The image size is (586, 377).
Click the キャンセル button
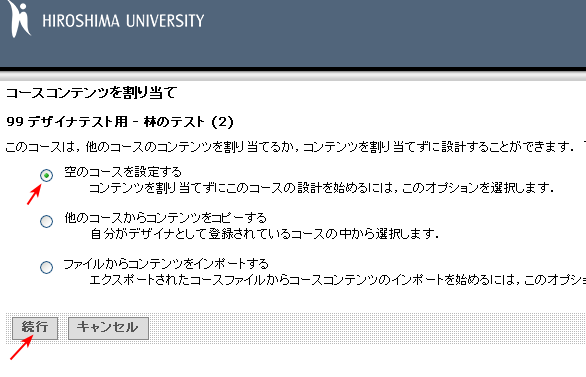coord(108,328)
